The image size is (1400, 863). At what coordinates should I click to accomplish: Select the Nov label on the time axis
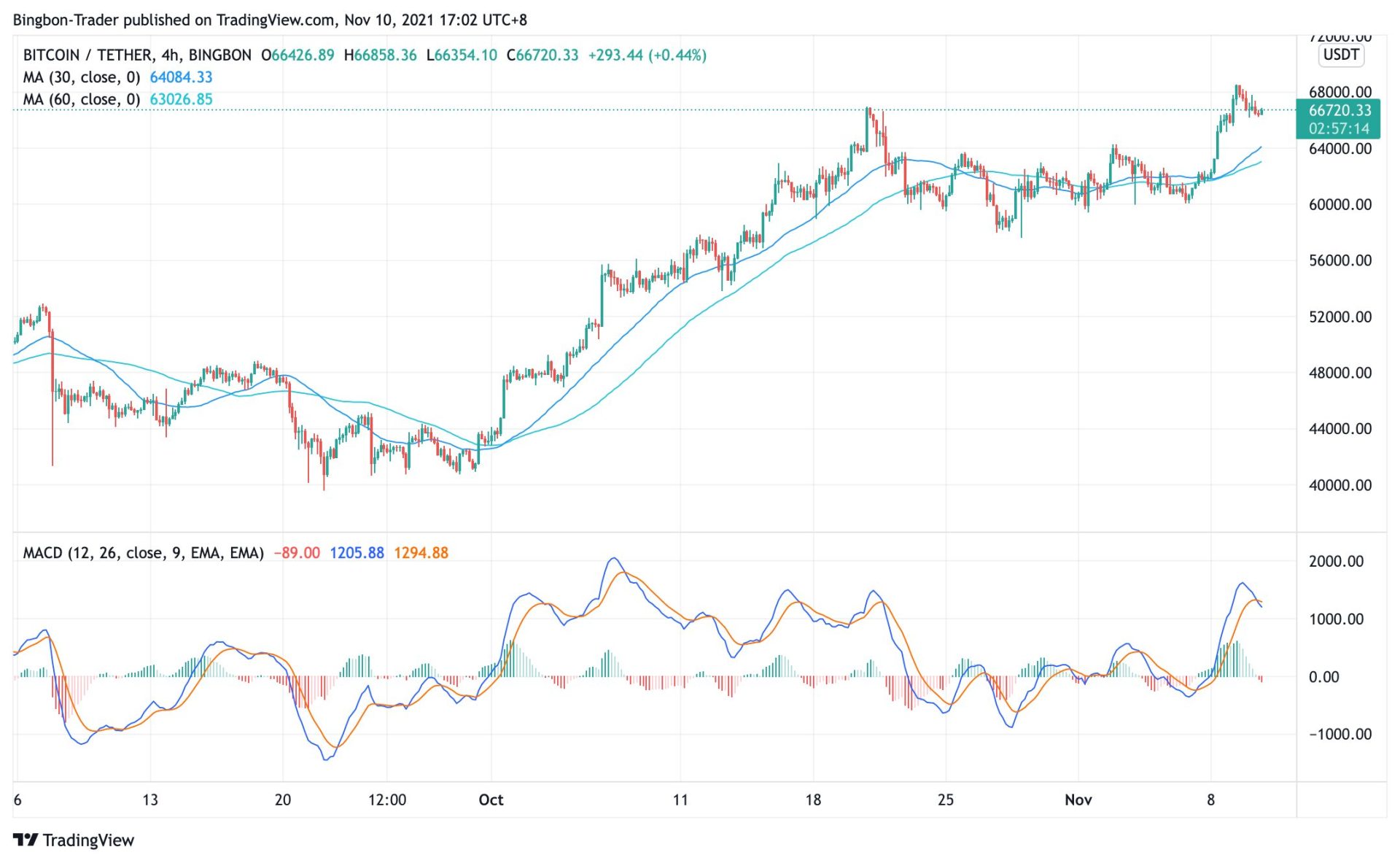[x=1078, y=800]
